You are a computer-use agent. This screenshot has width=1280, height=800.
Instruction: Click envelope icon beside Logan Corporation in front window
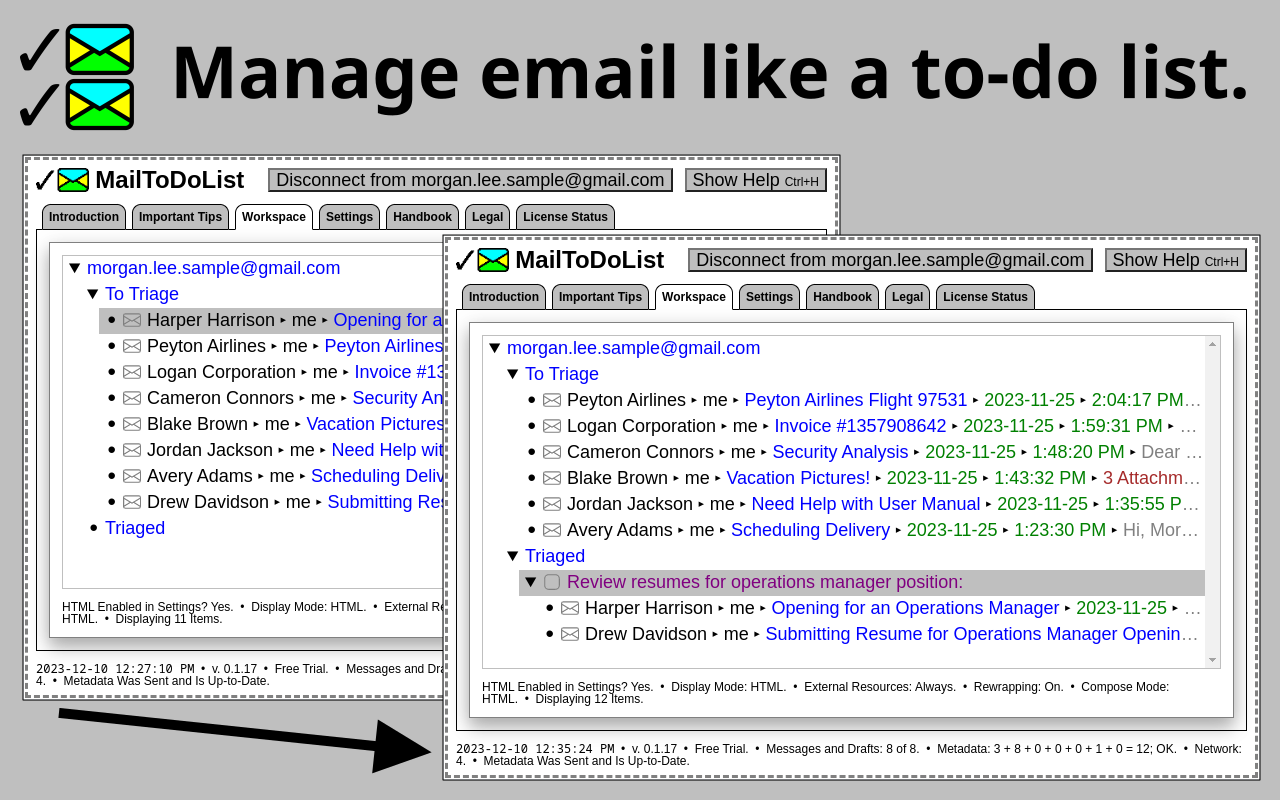[x=552, y=426]
